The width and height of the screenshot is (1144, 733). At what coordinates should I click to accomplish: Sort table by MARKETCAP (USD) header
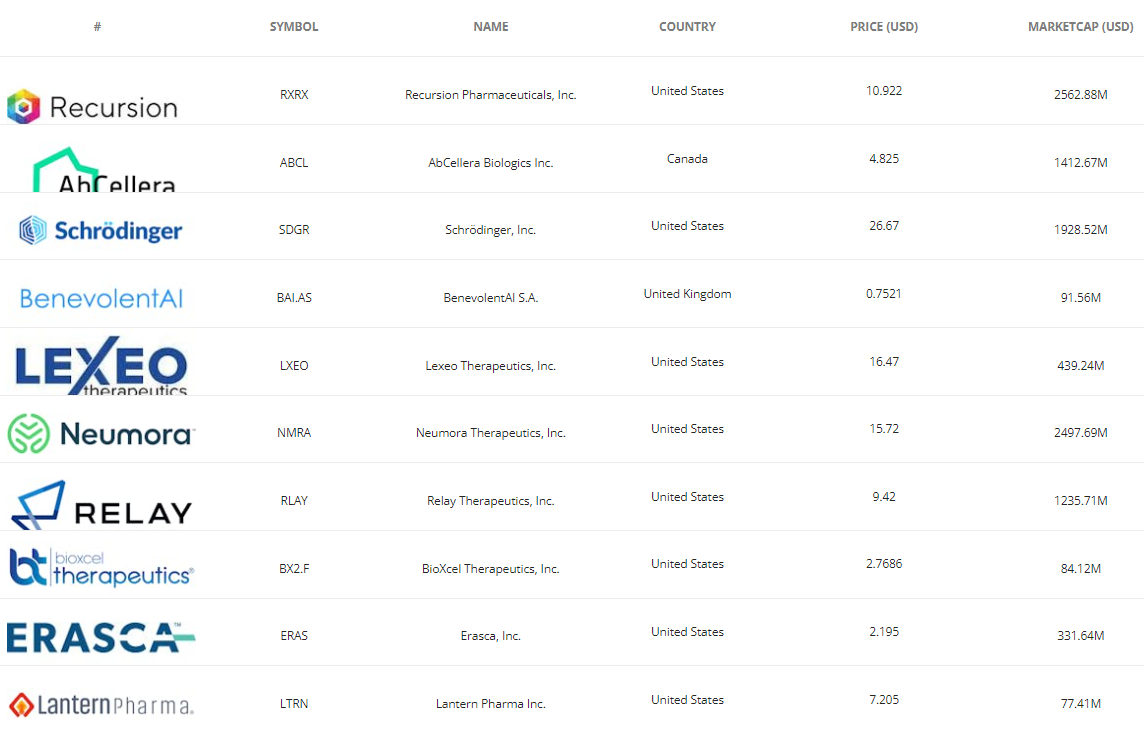1080,27
